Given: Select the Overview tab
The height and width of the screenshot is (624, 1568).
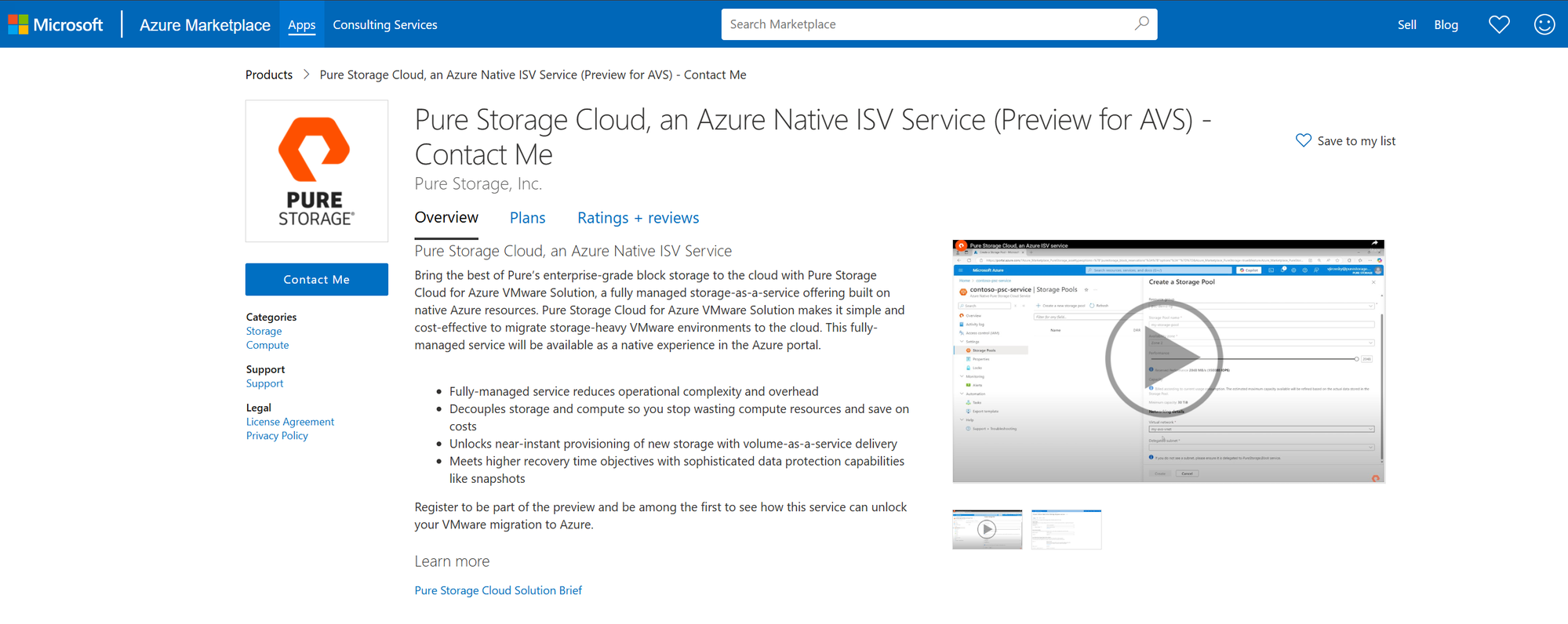Looking at the screenshot, I should click(446, 218).
